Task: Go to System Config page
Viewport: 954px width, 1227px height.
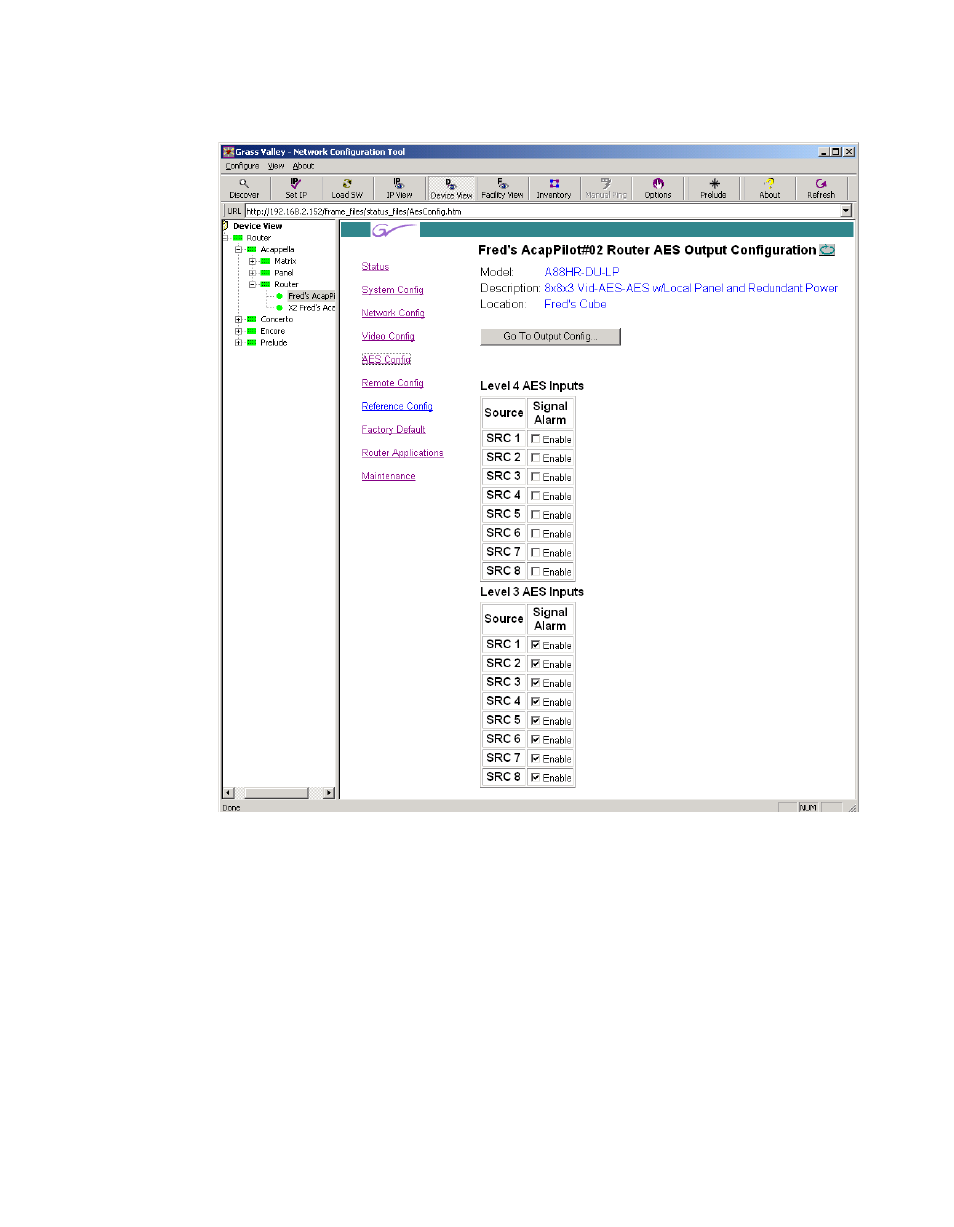Action: click(393, 290)
